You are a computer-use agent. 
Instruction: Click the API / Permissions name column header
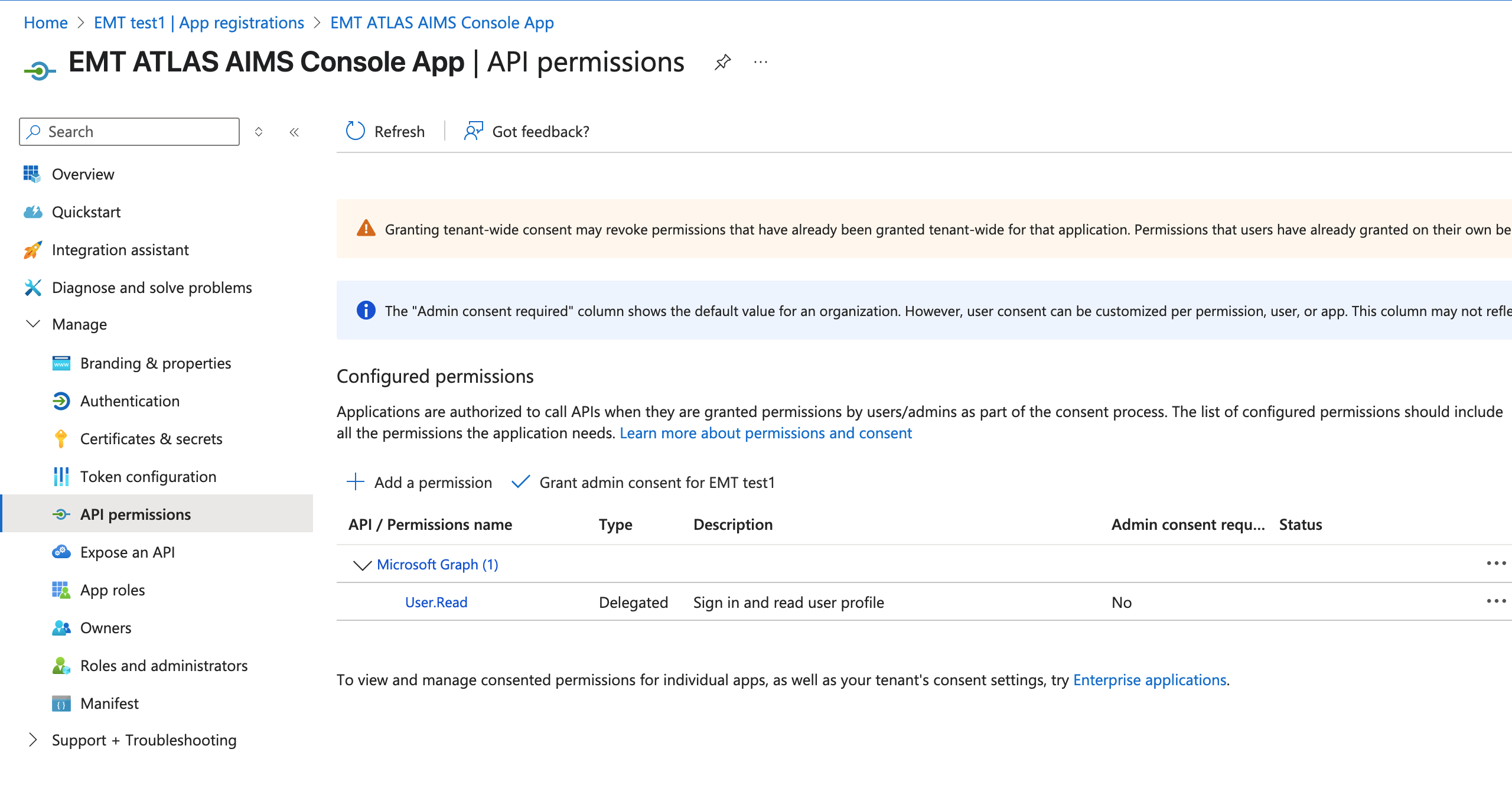[x=430, y=525]
